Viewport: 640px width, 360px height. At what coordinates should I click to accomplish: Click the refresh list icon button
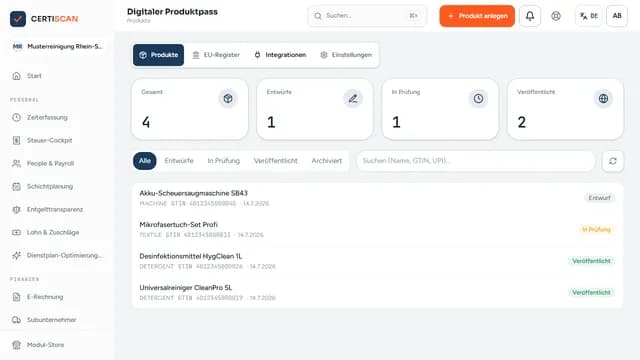tap(613, 161)
